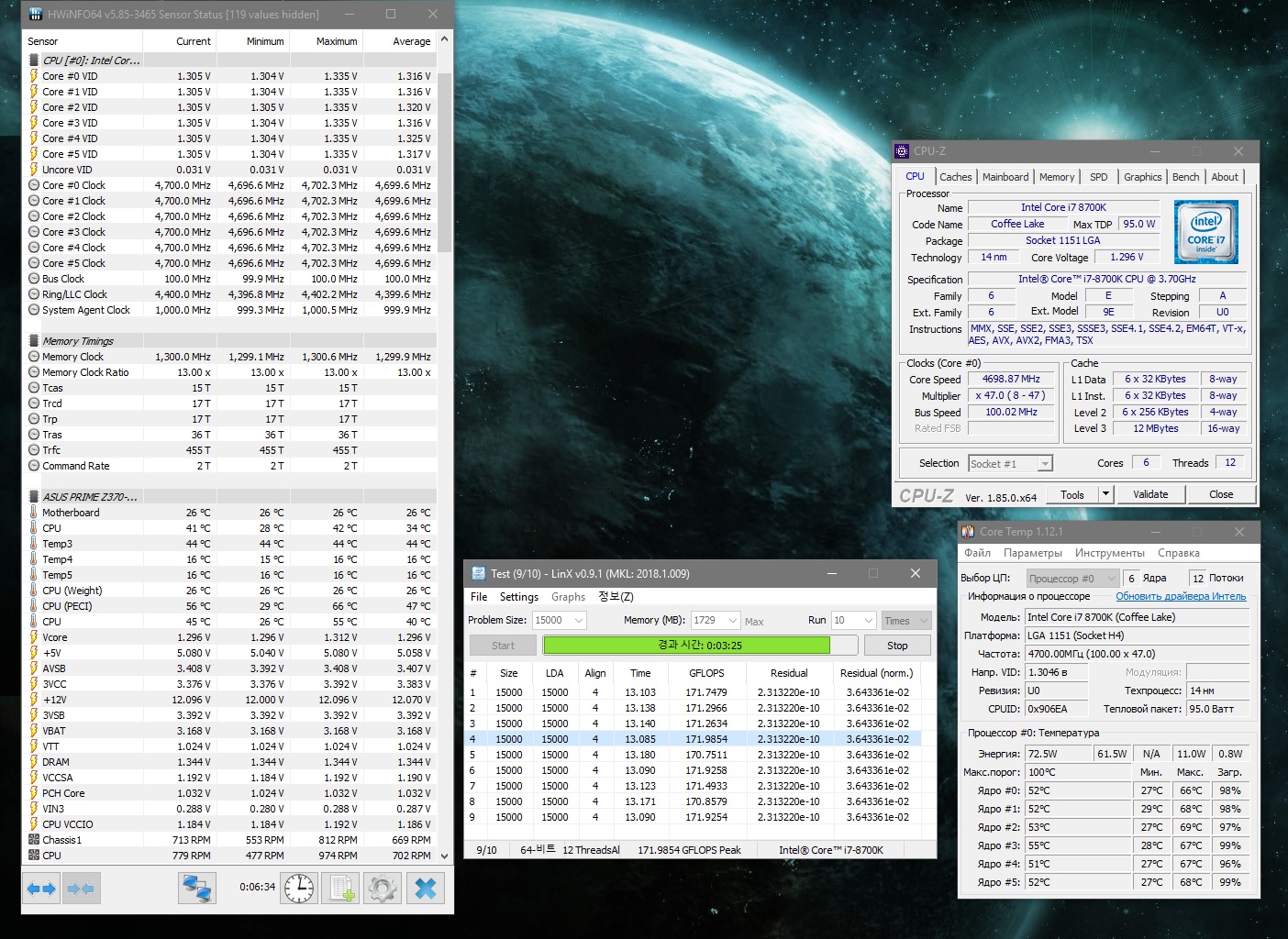
Task: Expand the Memory (MB) combo box
Action: click(x=732, y=621)
